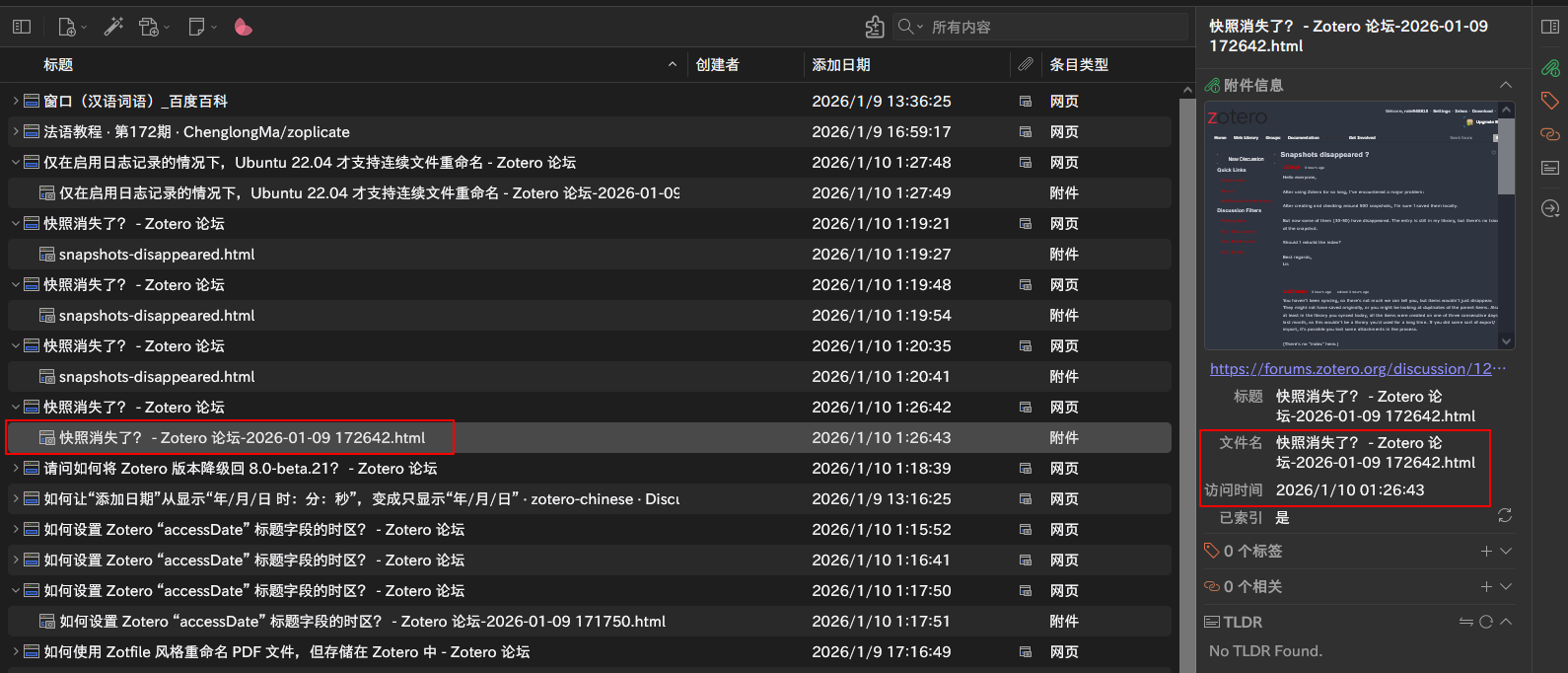Screen dimensions: 1568x673
Task: Click the sort direction arrow in 标题 header
Action: [x=673, y=64]
